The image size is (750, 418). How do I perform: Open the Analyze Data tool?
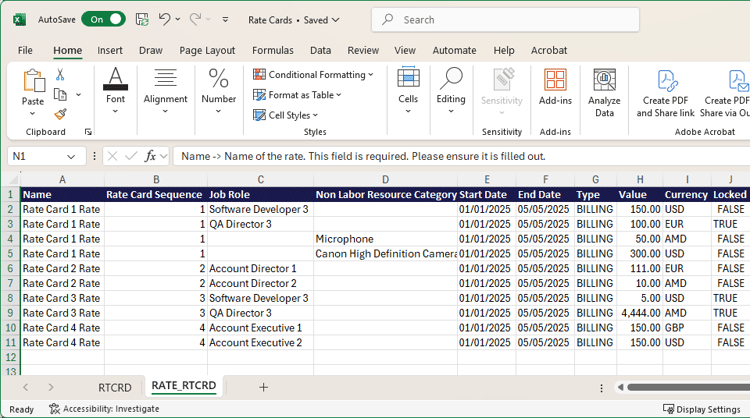click(604, 93)
